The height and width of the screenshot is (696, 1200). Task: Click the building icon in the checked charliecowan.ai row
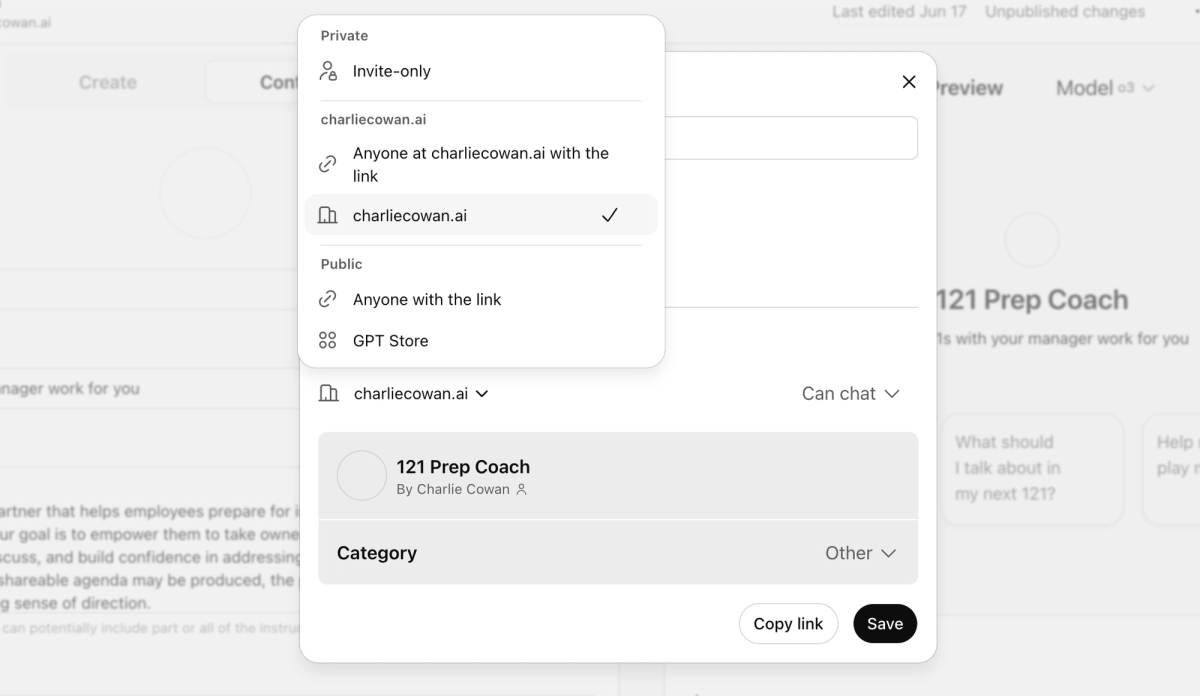[328, 215]
